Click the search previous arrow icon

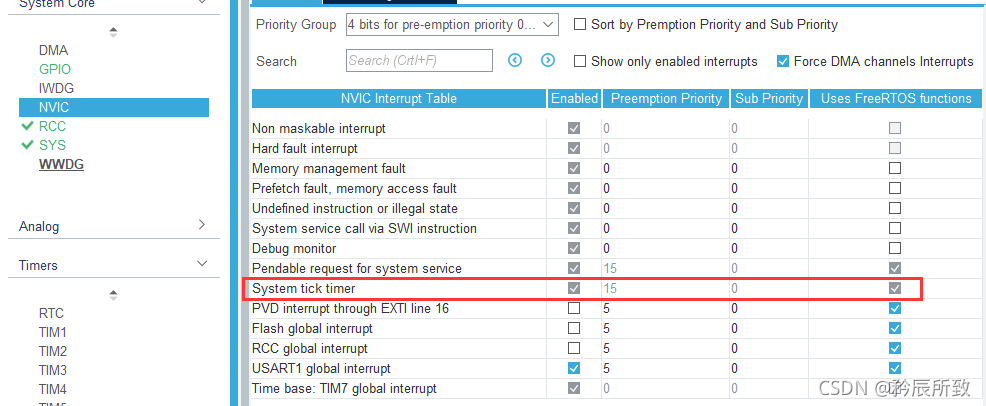click(516, 61)
